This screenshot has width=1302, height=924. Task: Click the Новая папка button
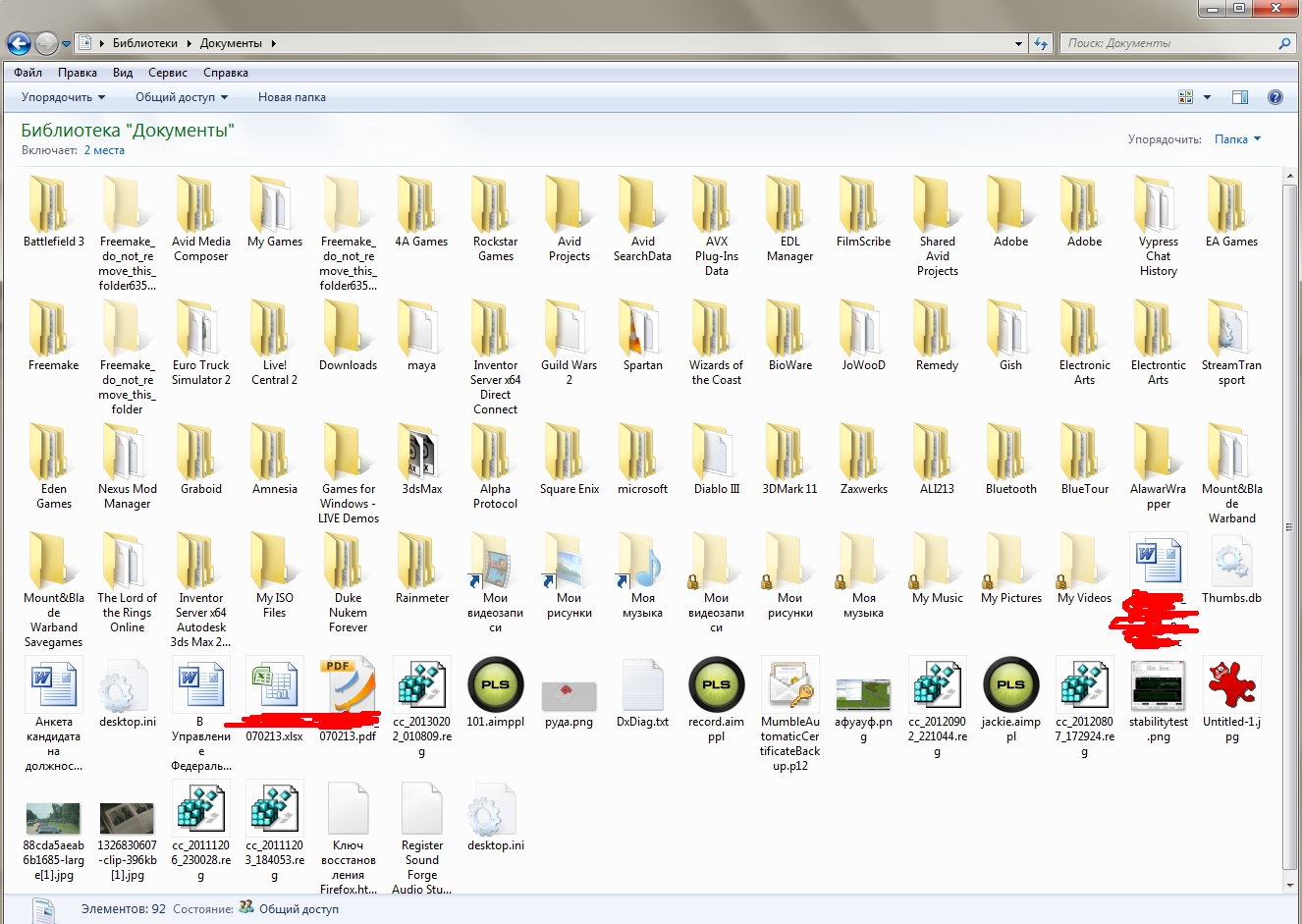tap(292, 97)
